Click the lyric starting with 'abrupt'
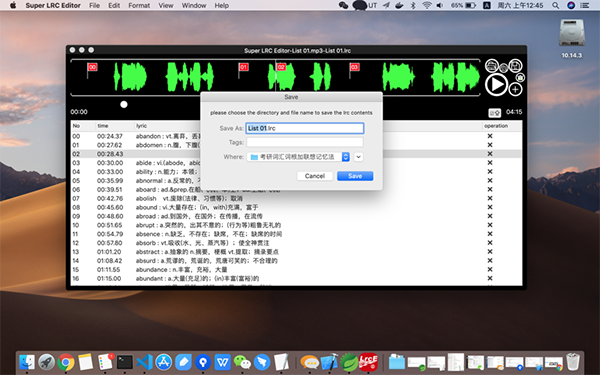 [x=209, y=225]
